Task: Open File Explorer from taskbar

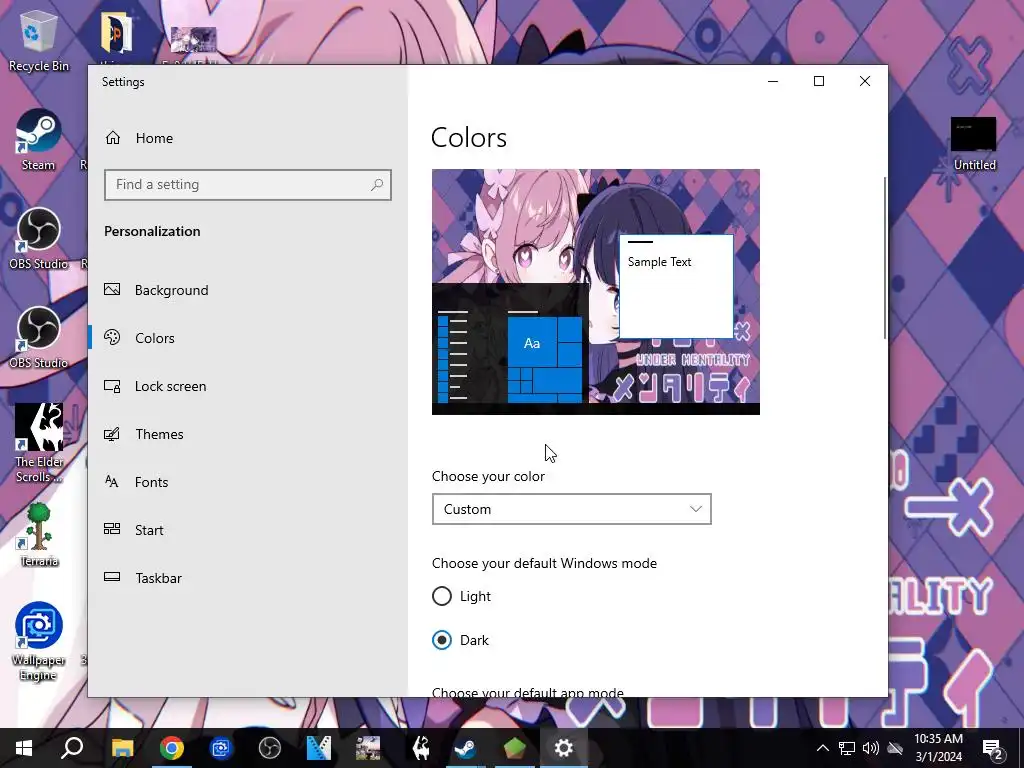Action: click(x=122, y=748)
